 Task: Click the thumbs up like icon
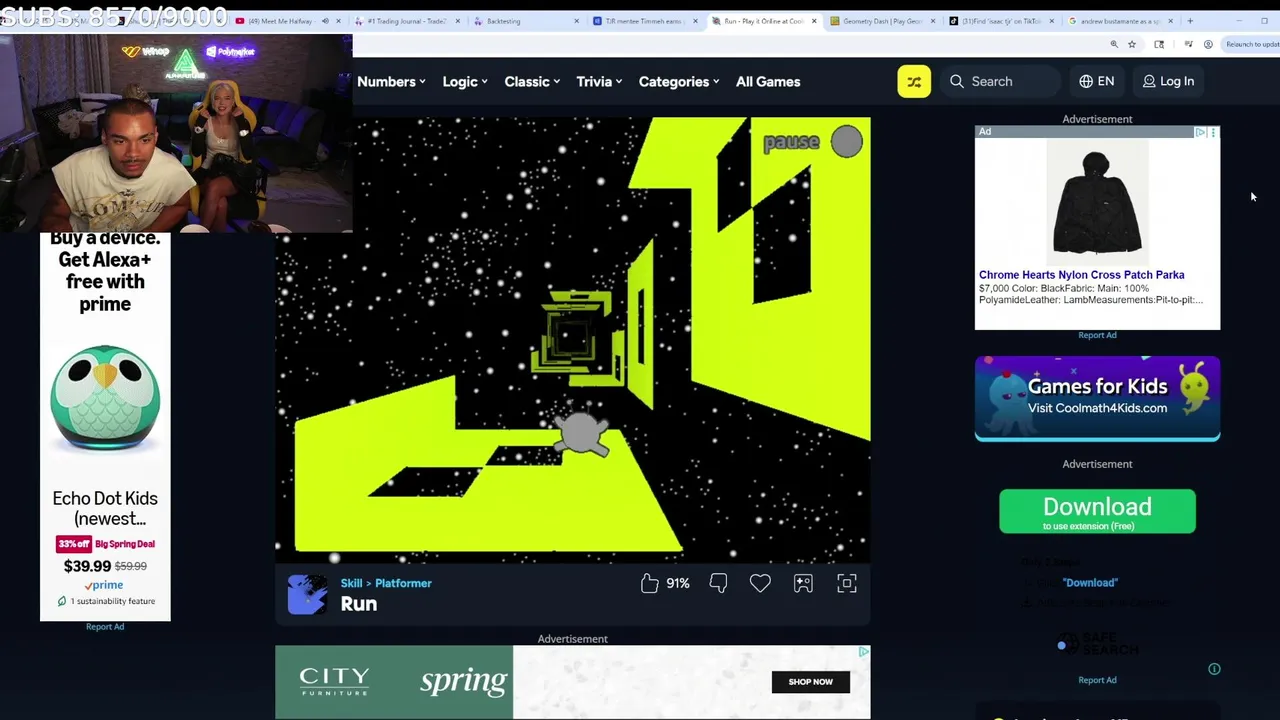click(x=650, y=583)
